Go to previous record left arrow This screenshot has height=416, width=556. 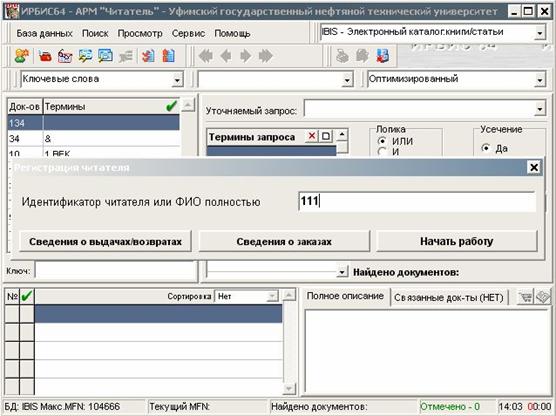point(226,56)
